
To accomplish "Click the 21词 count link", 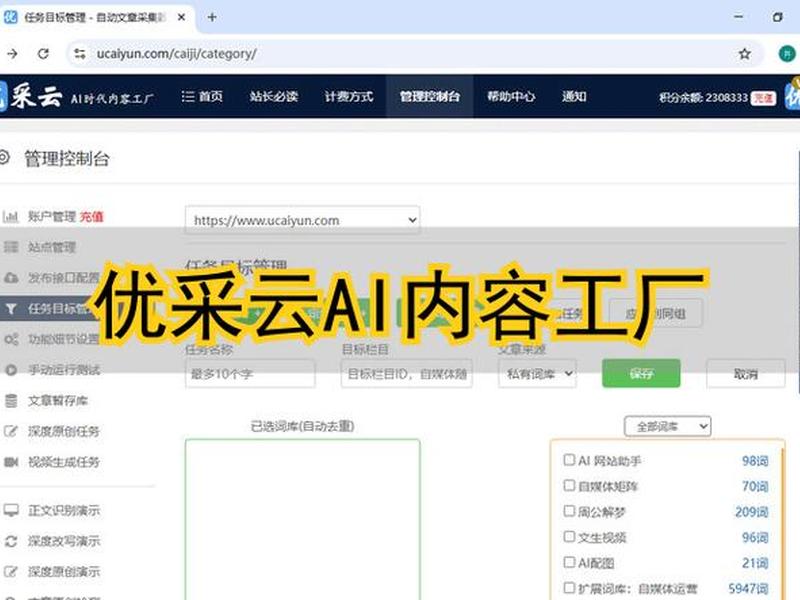I will click(x=755, y=563).
